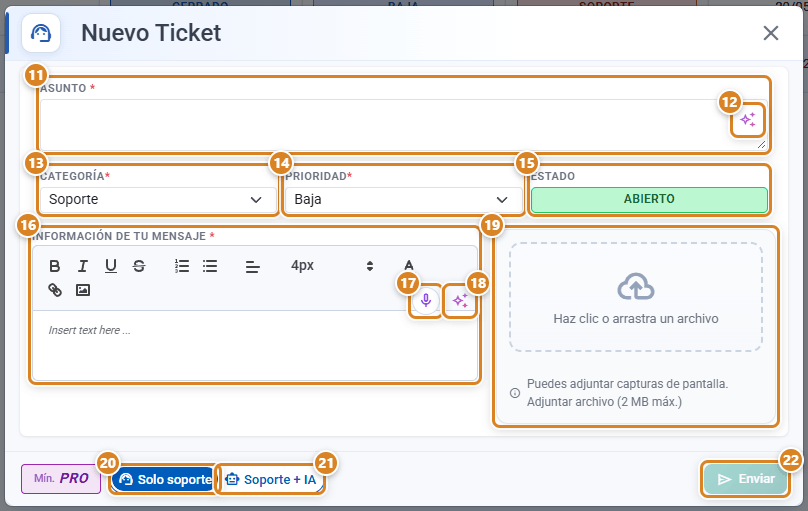Image resolution: width=808 pixels, height=511 pixels.
Task: Send the ticket with Enviar button
Action: [x=746, y=479]
